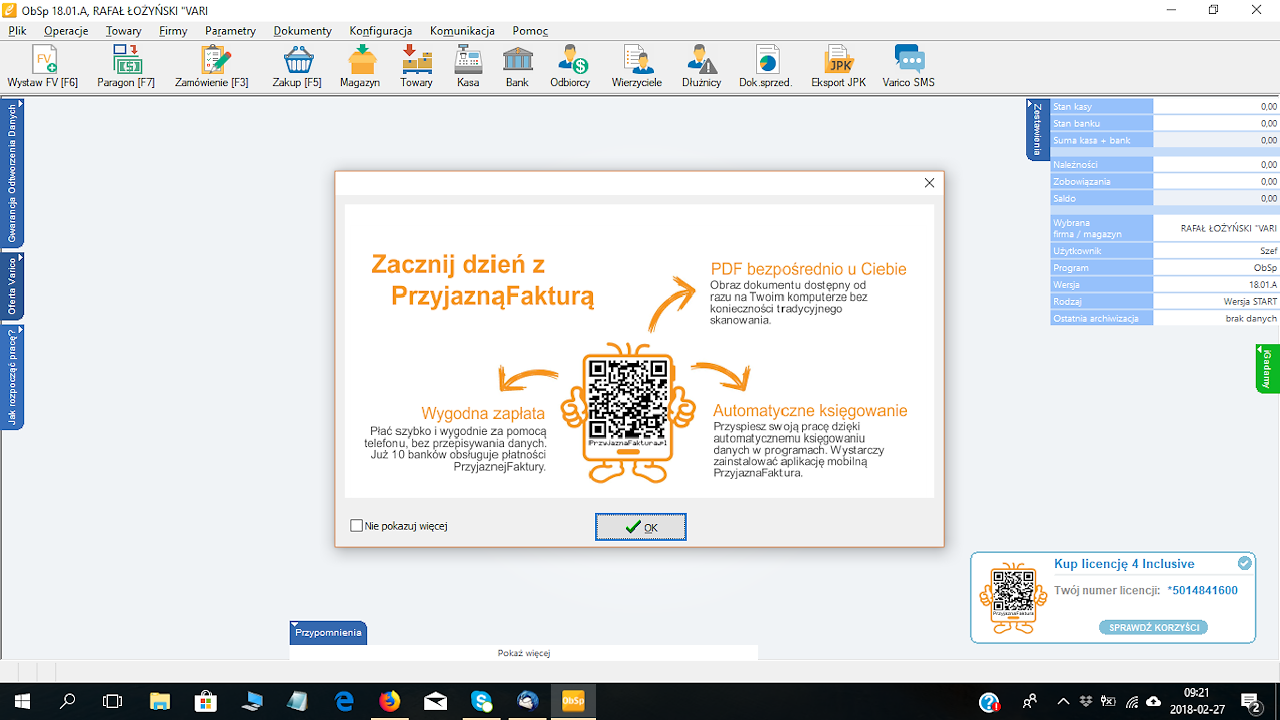Click the 'Wybrana firma / magazyn' row
The image size is (1280, 720).
(1165, 228)
